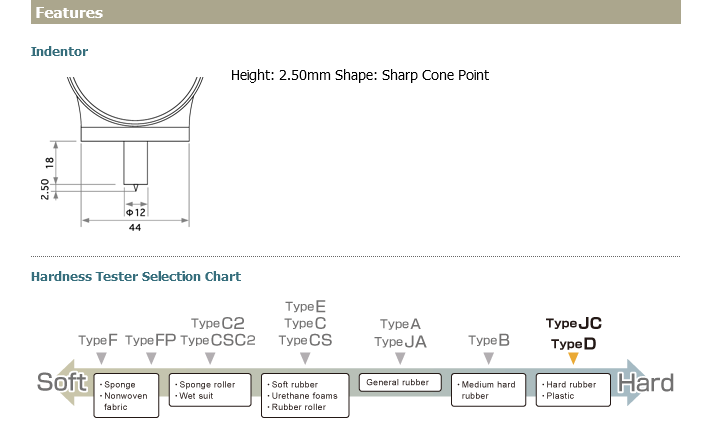Click the General rubber box

(x=399, y=383)
